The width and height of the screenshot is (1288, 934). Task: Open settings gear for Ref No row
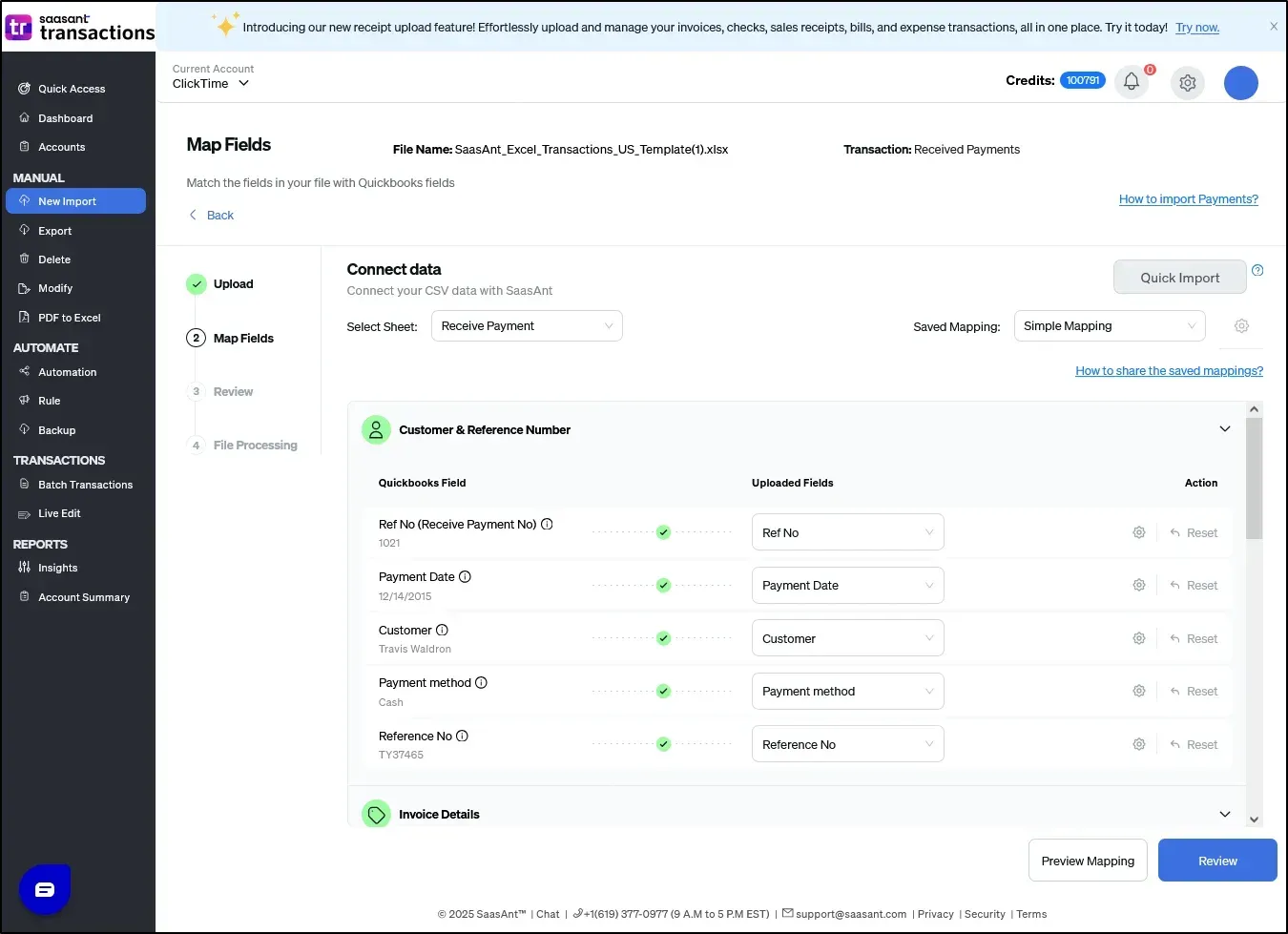[x=1139, y=532]
